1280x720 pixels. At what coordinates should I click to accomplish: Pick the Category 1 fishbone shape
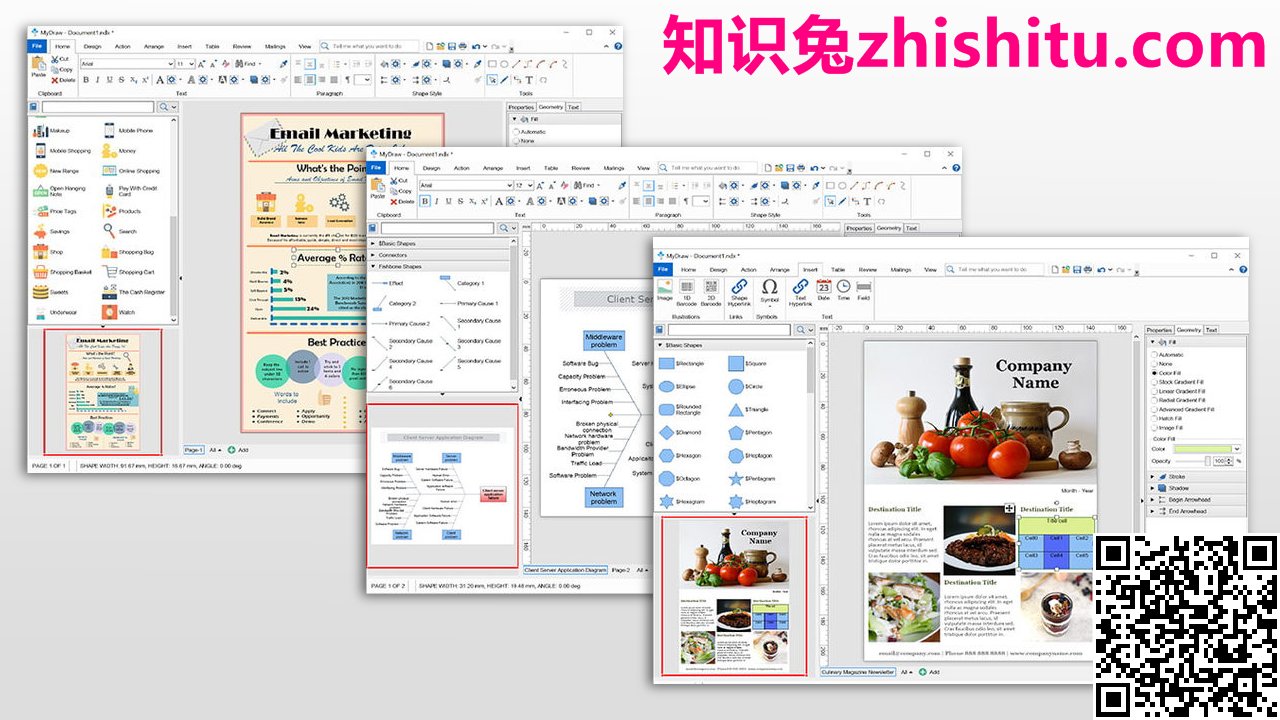463,283
